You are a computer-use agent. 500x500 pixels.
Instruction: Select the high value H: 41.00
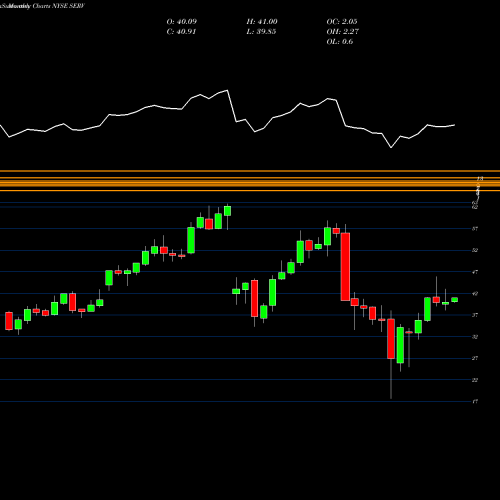pyautogui.click(x=262, y=22)
